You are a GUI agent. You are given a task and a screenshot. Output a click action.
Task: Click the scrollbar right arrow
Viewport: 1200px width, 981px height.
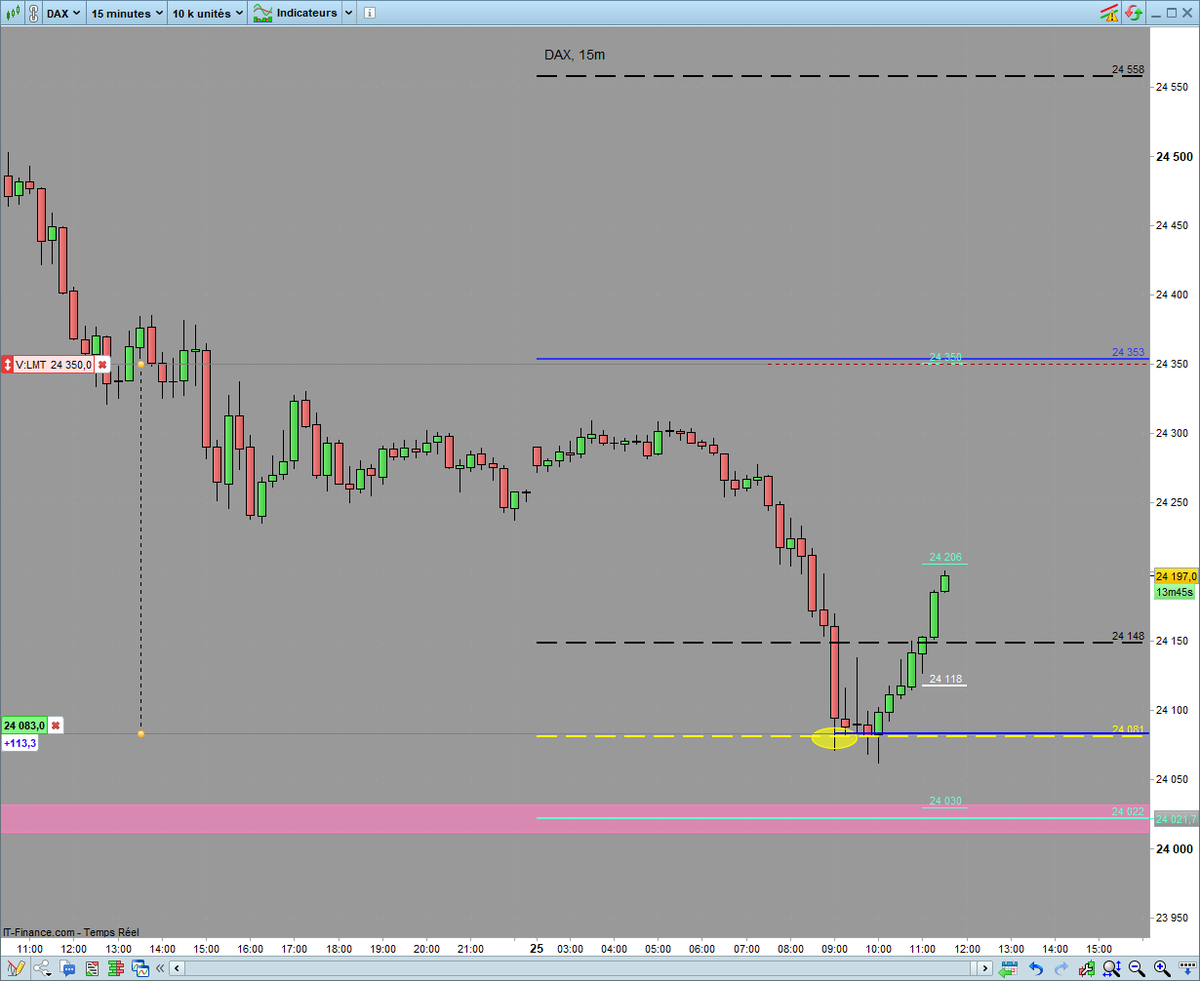986,968
